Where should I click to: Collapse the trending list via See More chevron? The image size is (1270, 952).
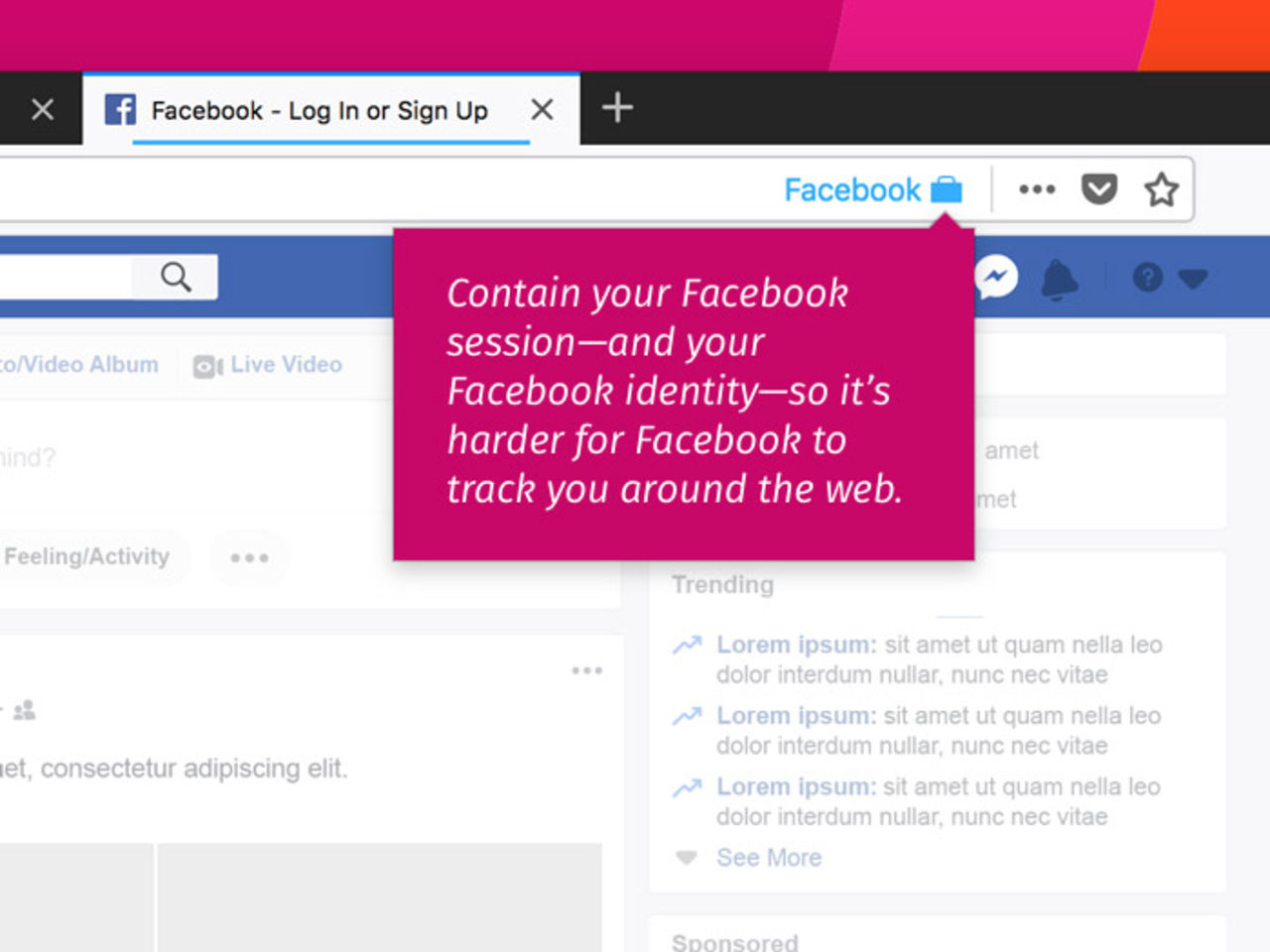[x=686, y=858]
